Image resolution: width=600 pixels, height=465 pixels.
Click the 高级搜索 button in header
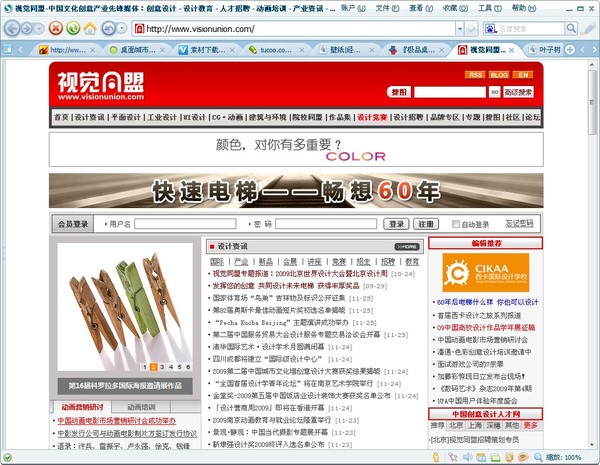(518, 92)
